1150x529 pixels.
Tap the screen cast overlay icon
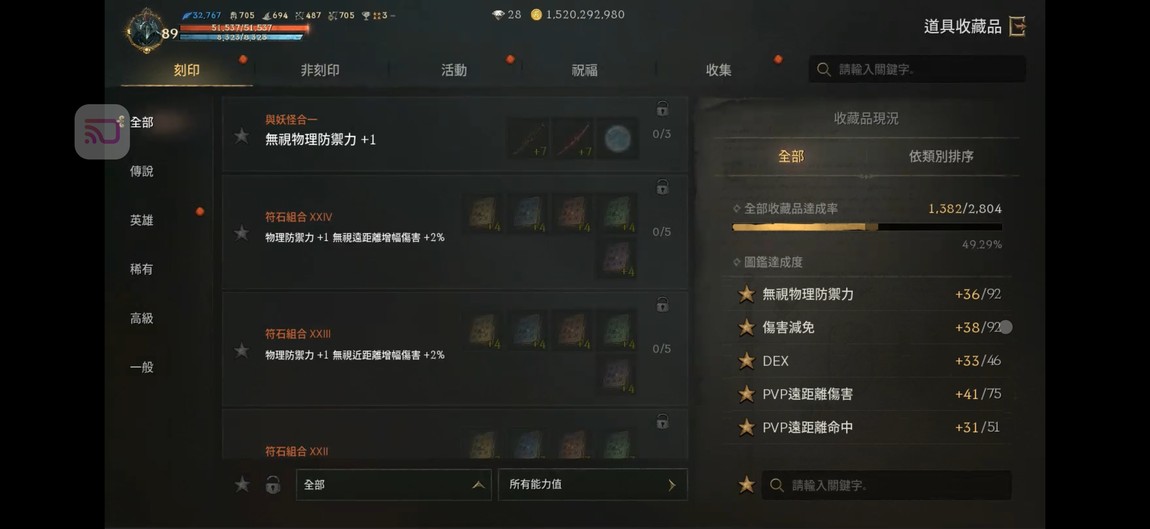pos(102,132)
